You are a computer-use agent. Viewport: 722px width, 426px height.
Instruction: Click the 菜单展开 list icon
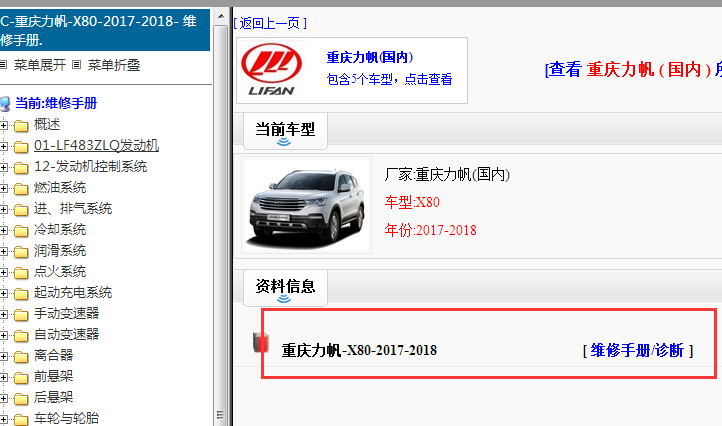[3, 65]
